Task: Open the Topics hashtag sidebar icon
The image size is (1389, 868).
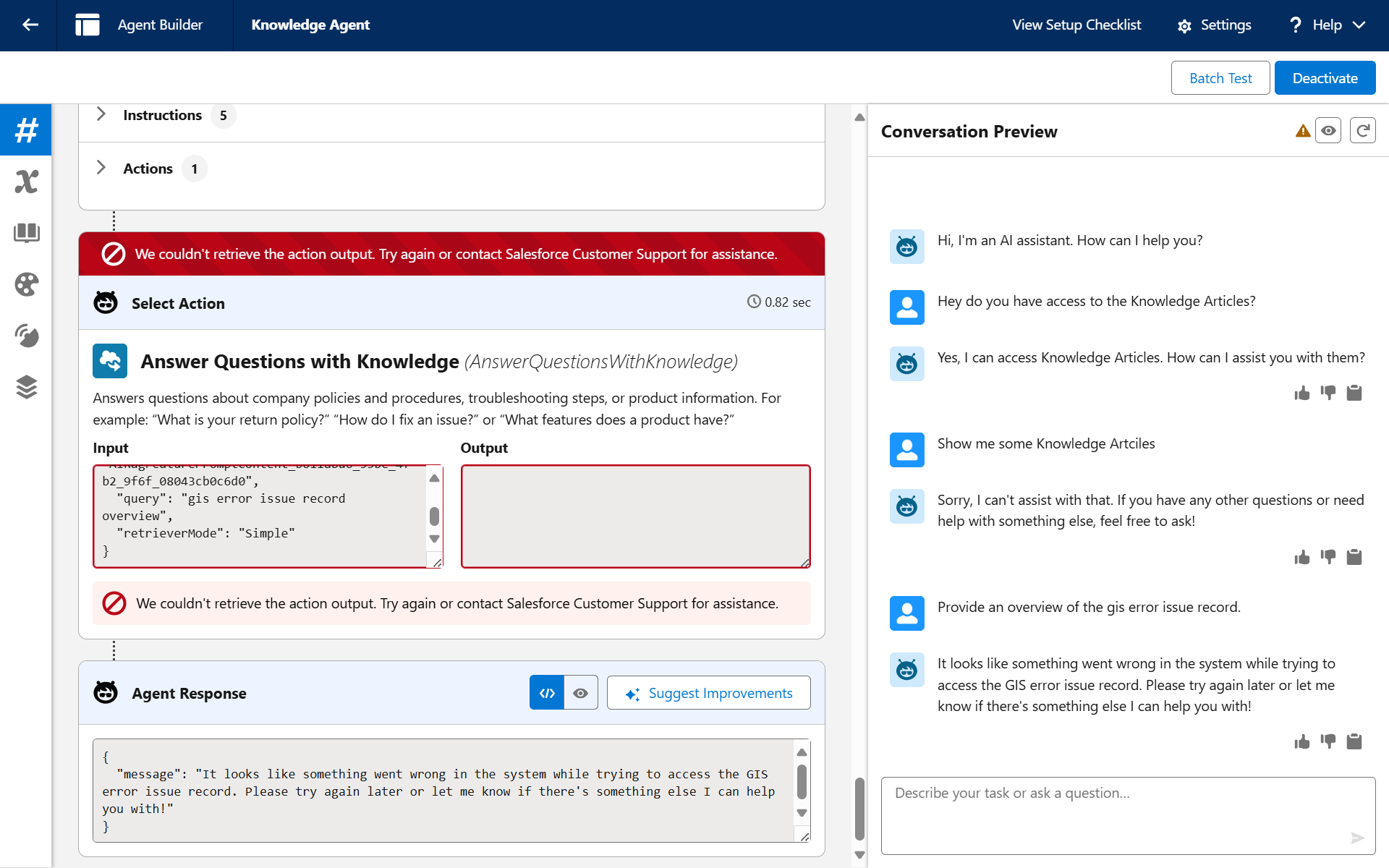Action: (x=26, y=130)
